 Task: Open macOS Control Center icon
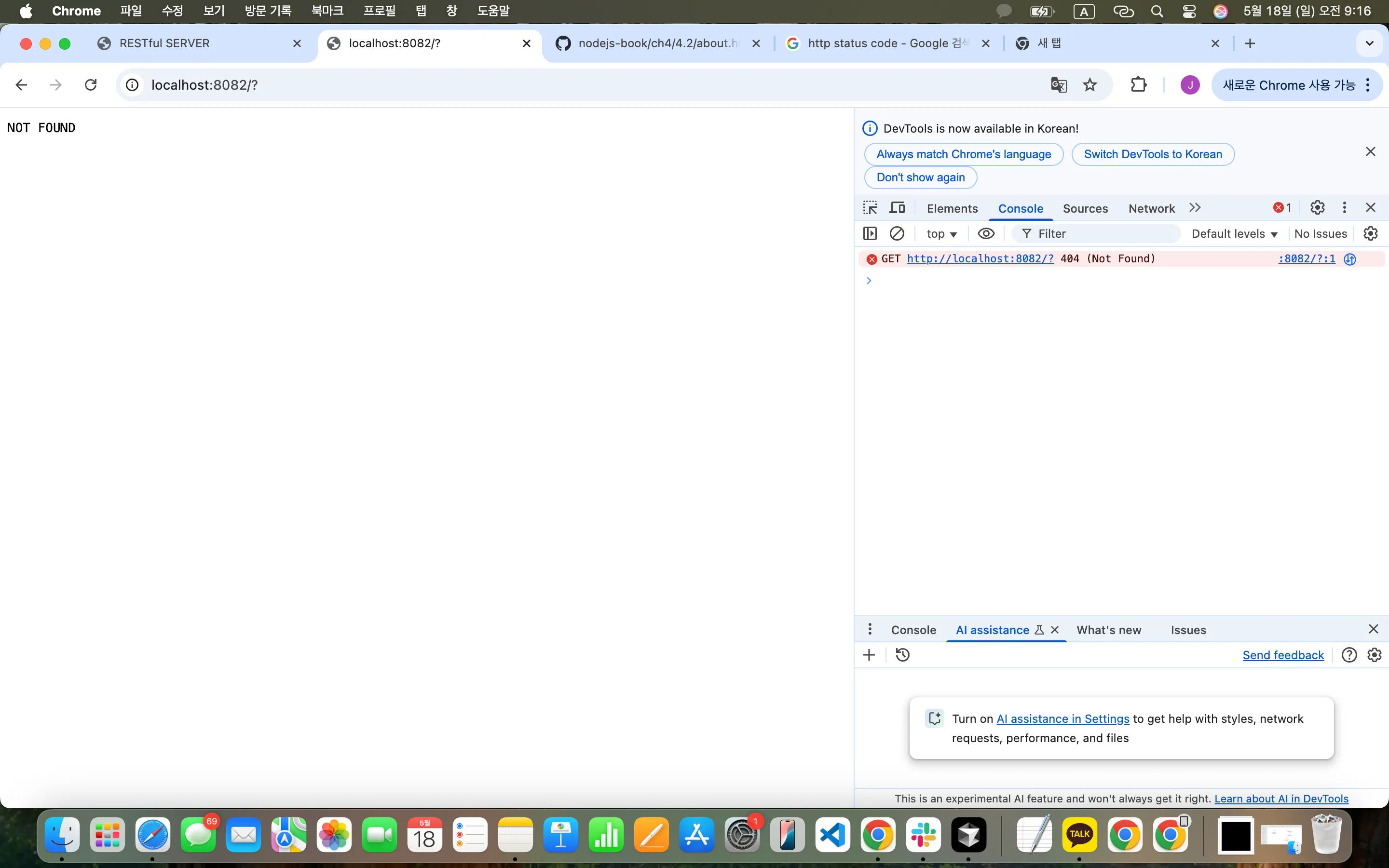1189,11
